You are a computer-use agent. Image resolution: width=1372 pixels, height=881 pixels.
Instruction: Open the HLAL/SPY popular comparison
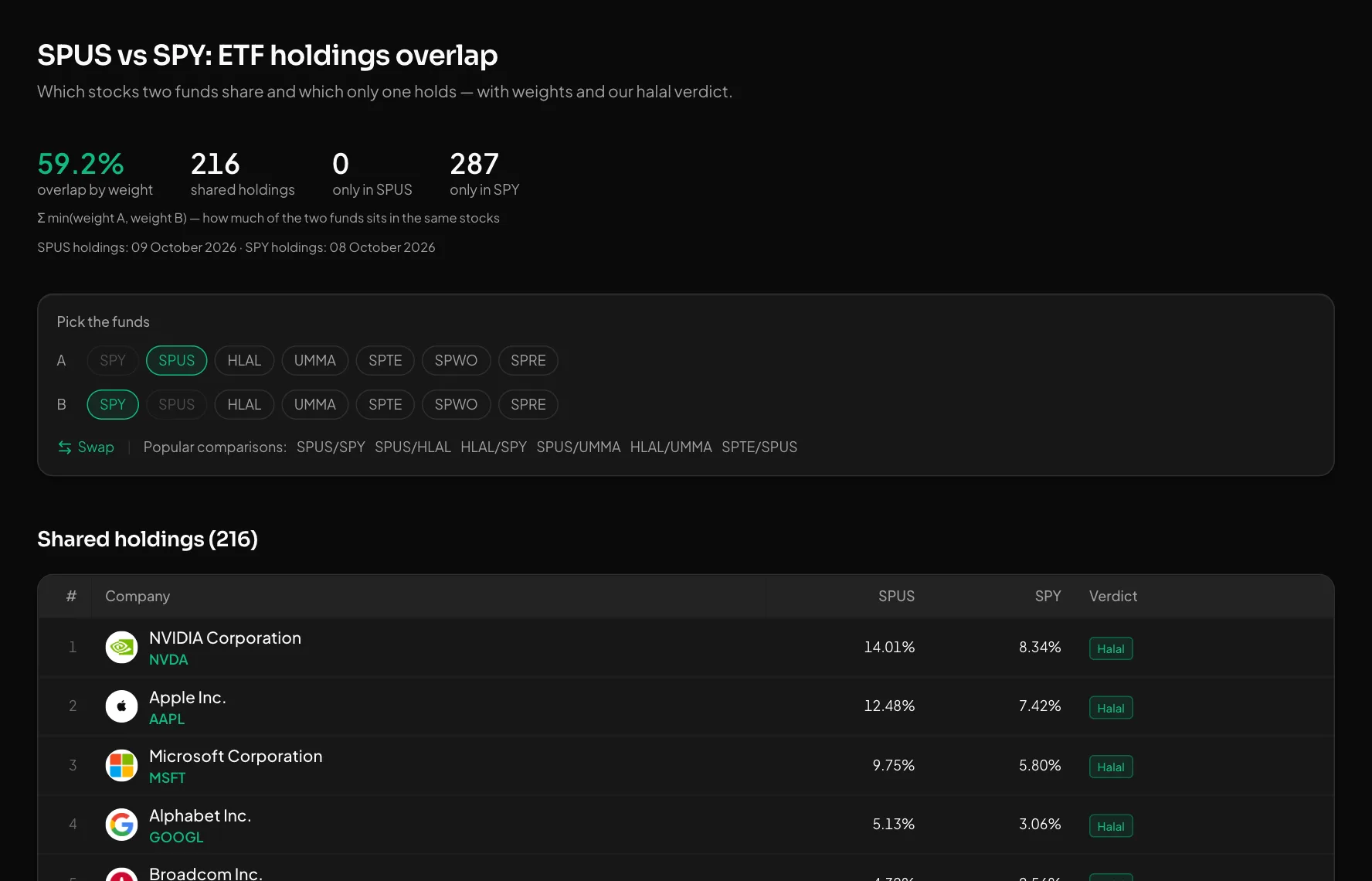pyautogui.click(x=494, y=447)
